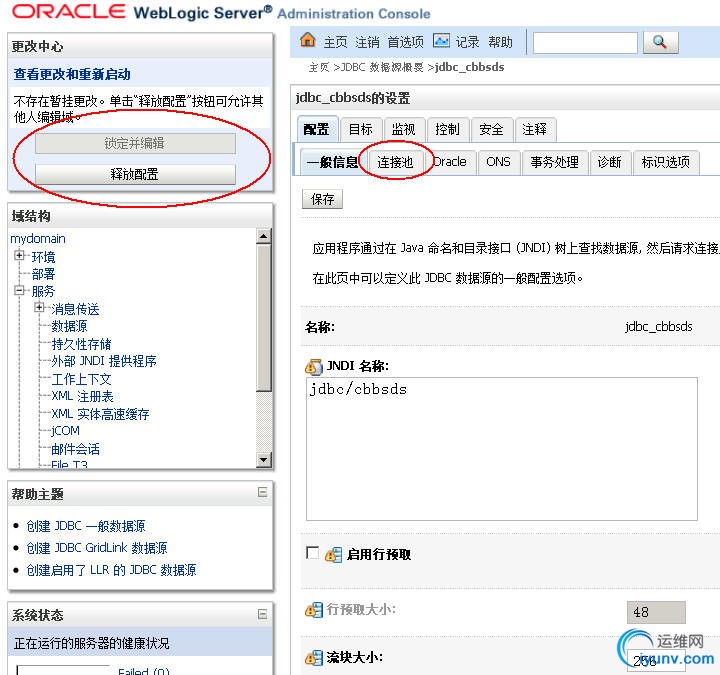The height and width of the screenshot is (675, 720).
Task: Open 帮助 in the toolbar
Action: tap(500, 42)
